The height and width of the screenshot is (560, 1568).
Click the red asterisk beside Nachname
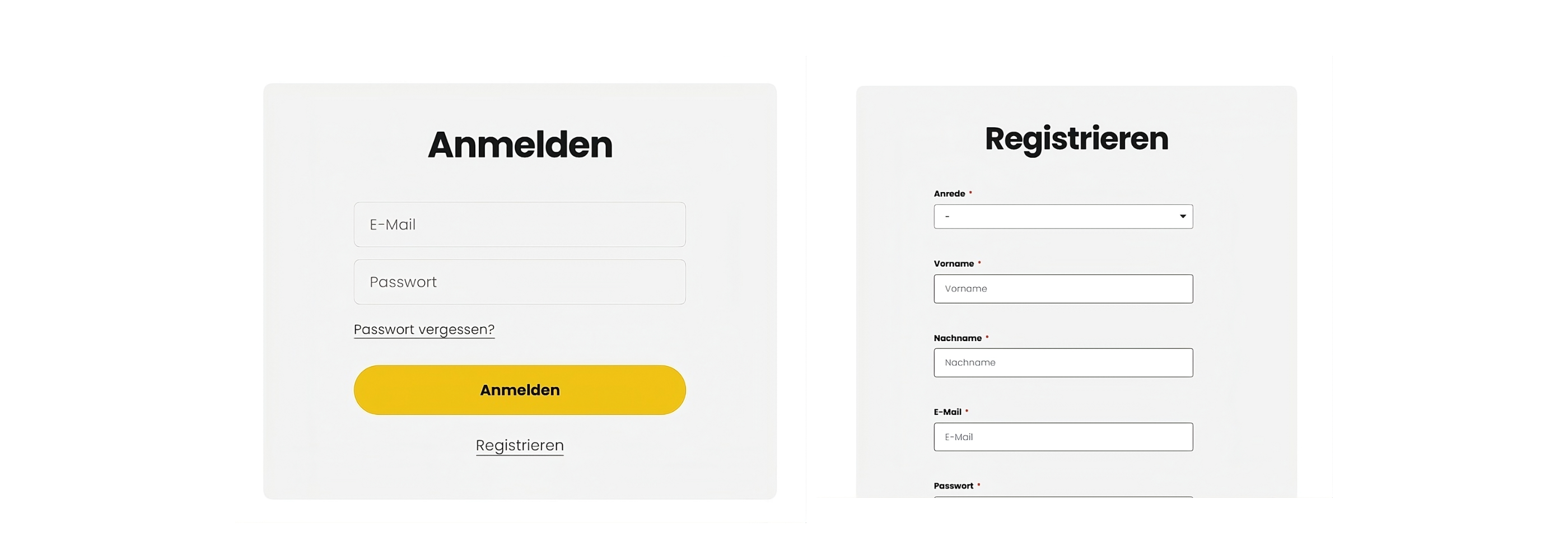coord(987,337)
